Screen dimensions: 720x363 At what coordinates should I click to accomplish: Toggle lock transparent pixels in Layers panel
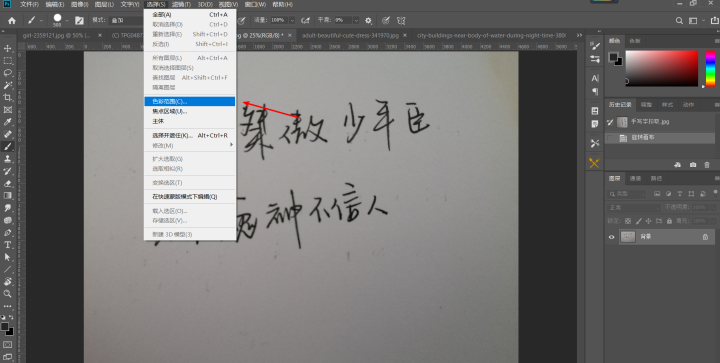(x=628, y=221)
